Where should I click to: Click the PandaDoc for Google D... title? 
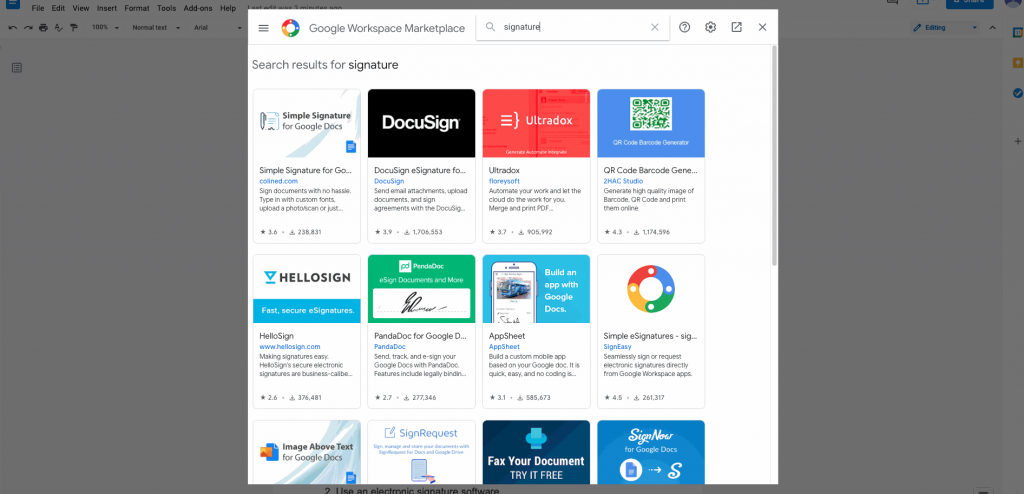click(421, 335)
